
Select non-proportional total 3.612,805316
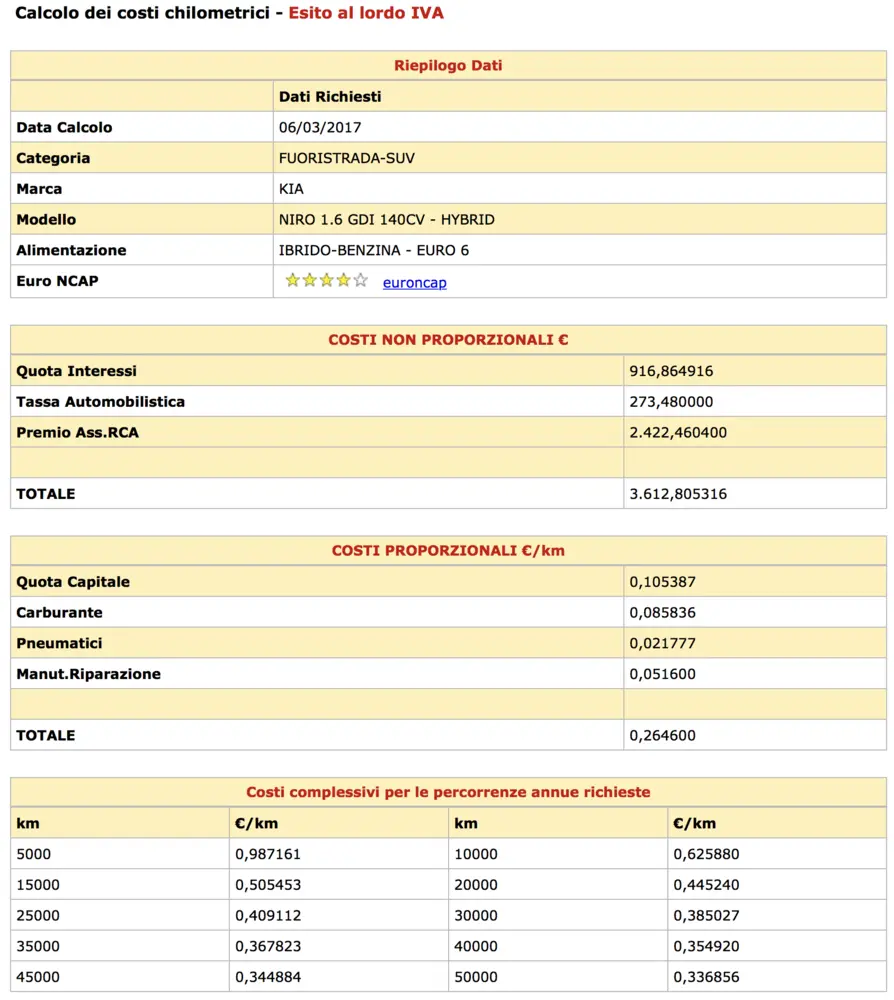[x=678, y=494]
